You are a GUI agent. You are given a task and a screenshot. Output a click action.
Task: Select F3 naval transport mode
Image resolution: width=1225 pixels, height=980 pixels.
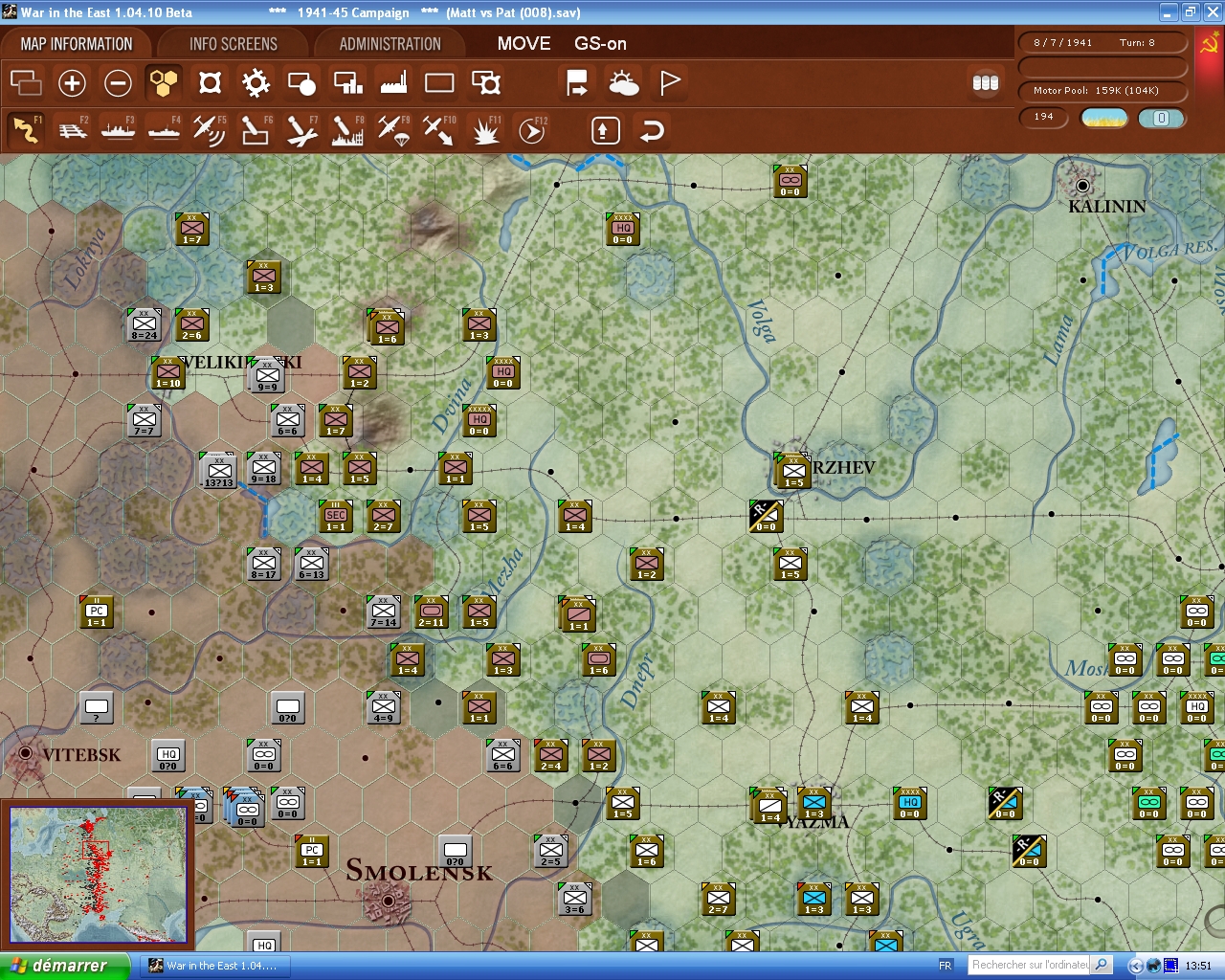[x=119, y=130]
